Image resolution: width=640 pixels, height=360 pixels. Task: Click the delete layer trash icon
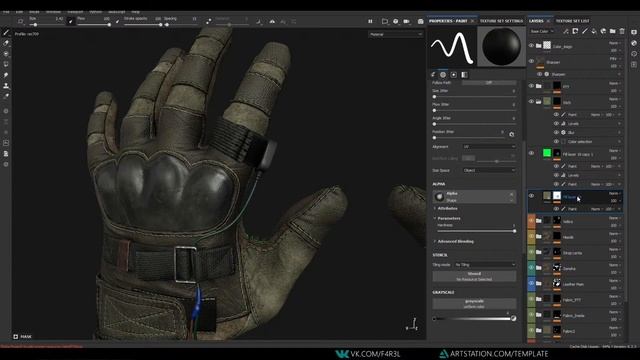(622, 31)
